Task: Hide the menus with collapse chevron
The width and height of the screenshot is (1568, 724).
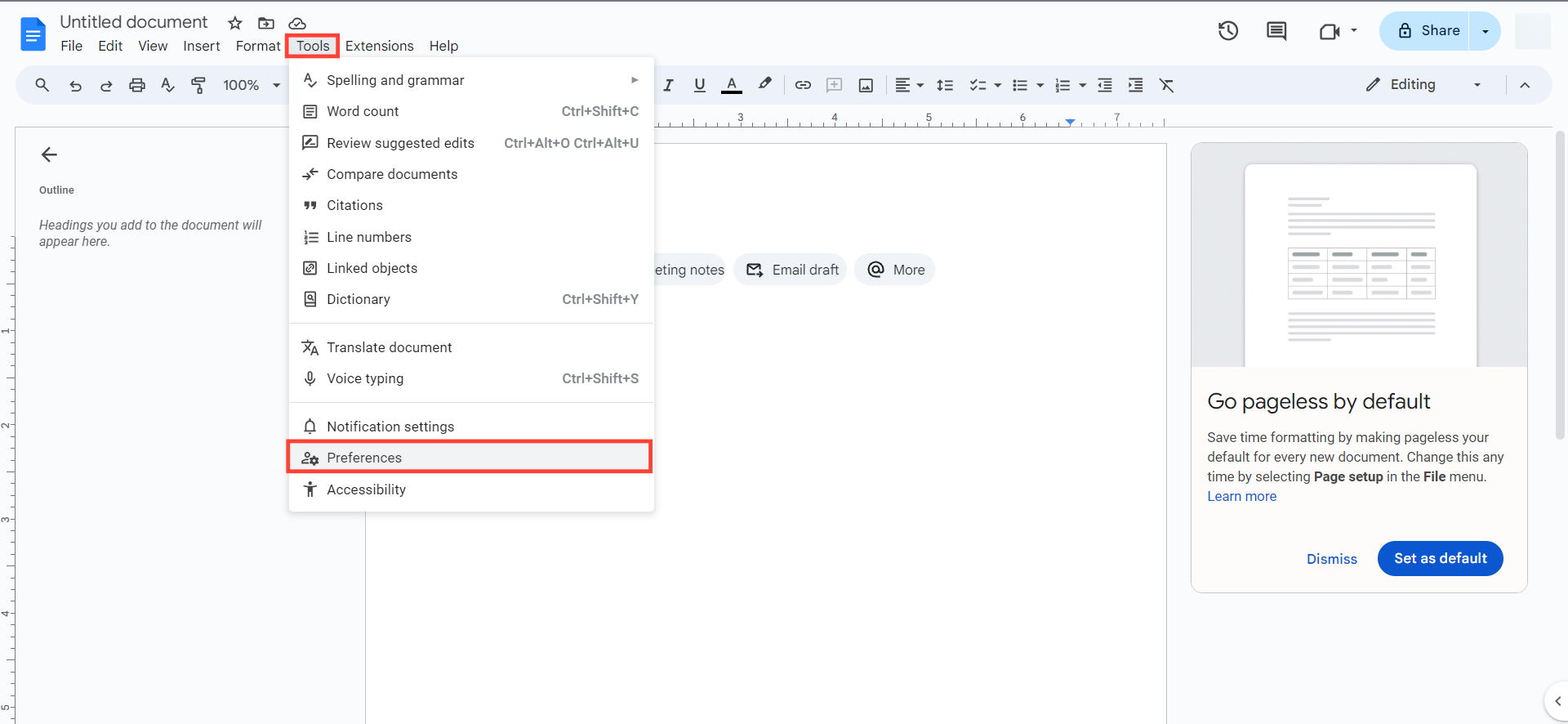Action: coord(1525,85)
